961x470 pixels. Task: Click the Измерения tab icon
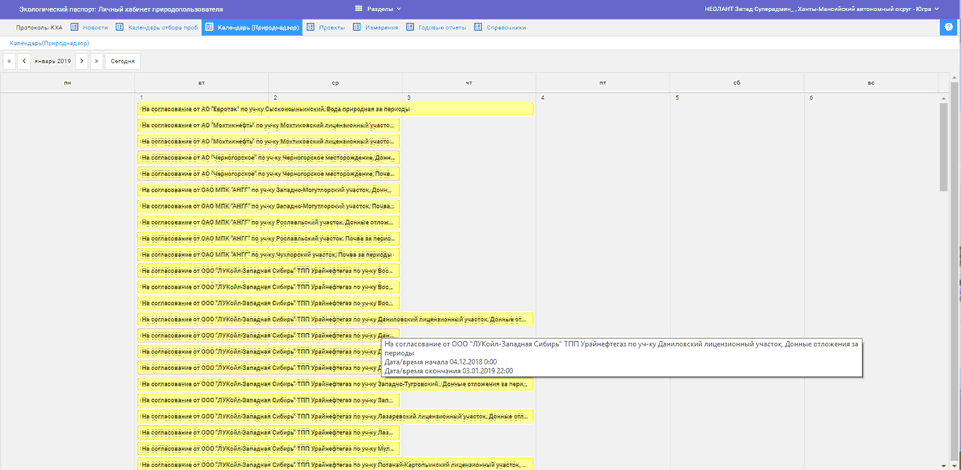tap(357, 28)
